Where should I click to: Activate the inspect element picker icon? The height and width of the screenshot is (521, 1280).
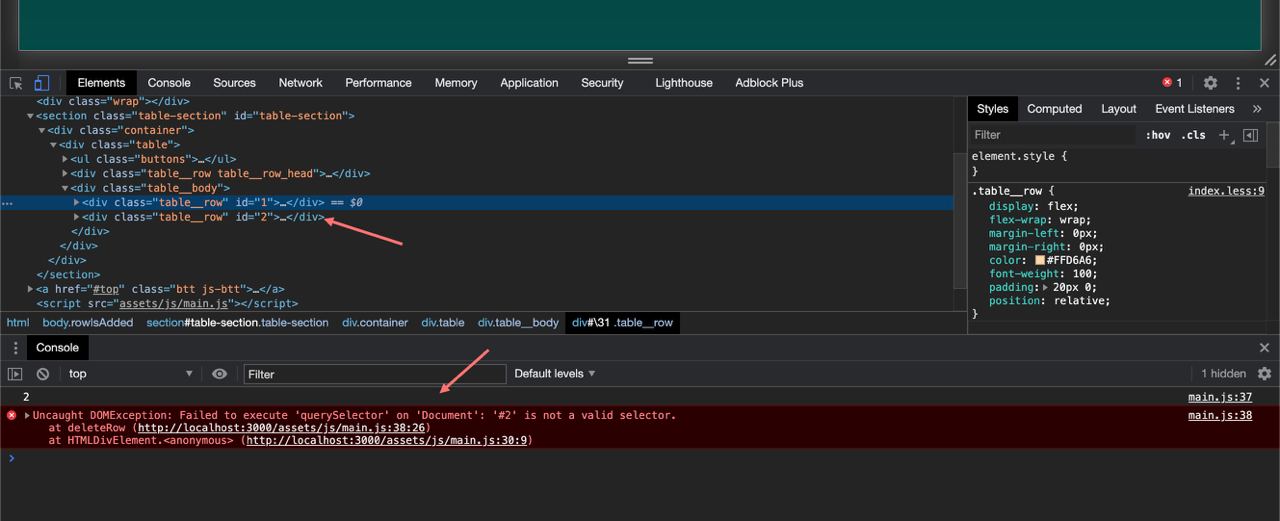(x=16, y=83)
